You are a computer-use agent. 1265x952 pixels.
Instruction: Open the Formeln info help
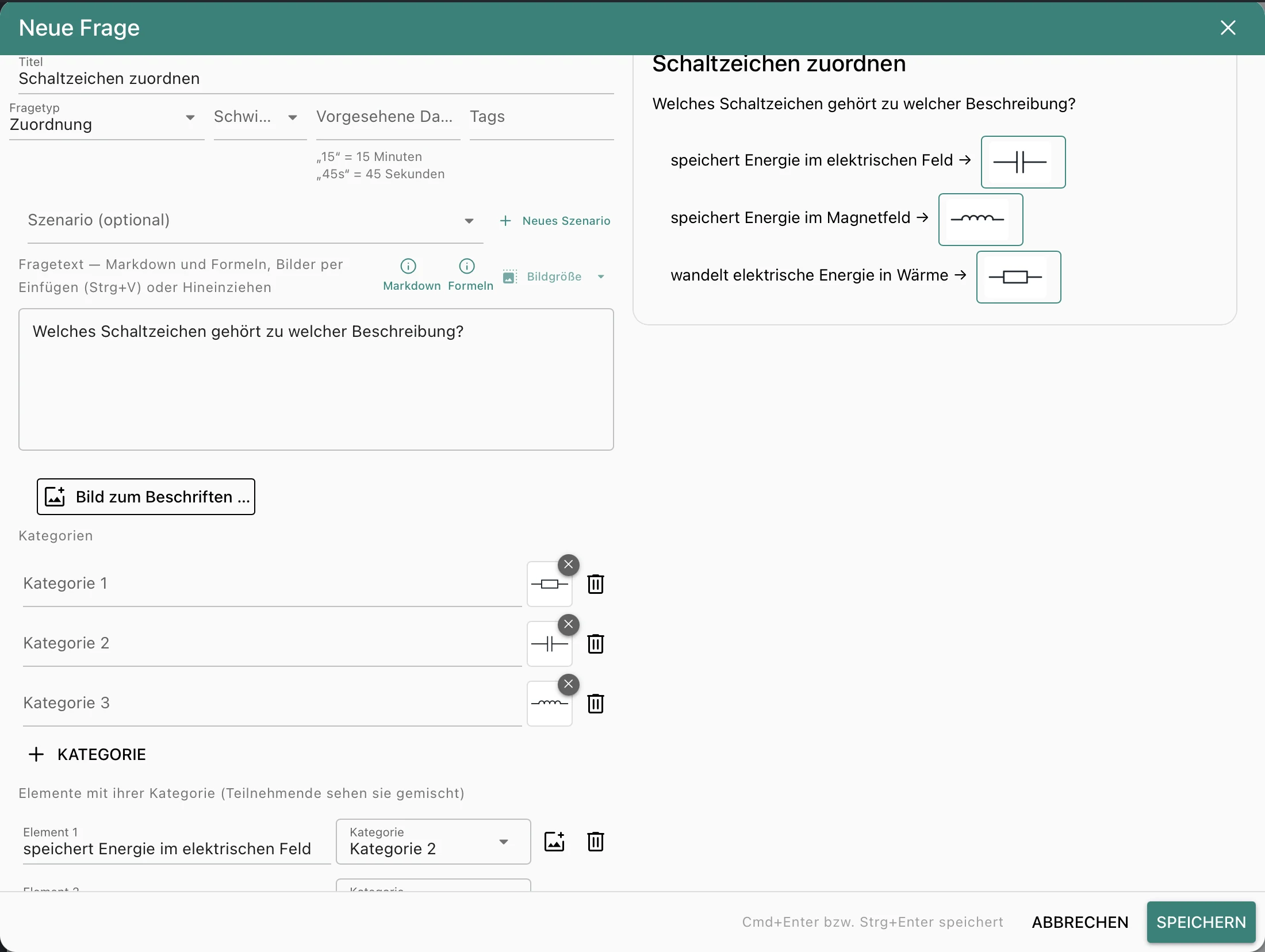point(470,274)
